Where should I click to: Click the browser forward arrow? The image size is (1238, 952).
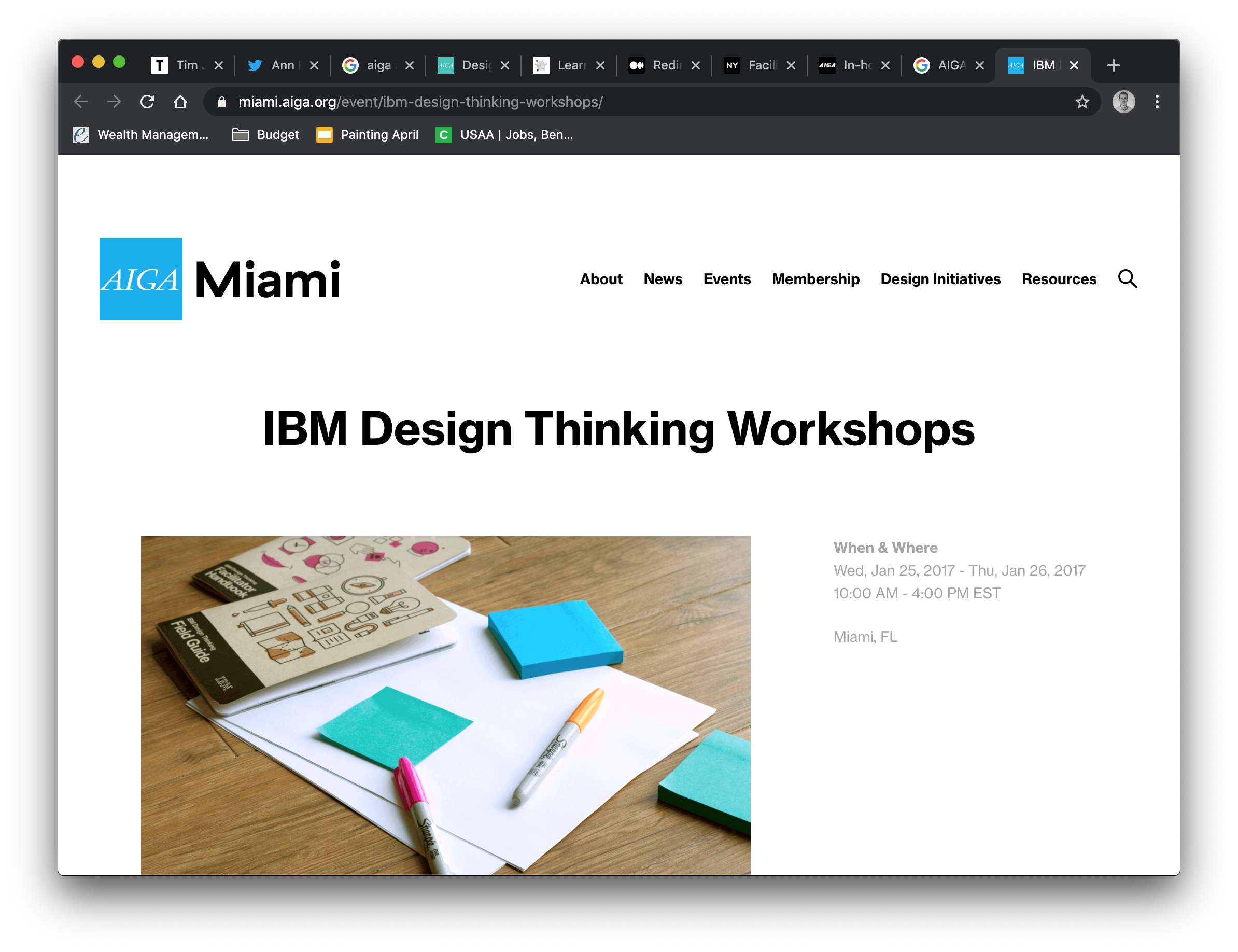coord(114,102)
